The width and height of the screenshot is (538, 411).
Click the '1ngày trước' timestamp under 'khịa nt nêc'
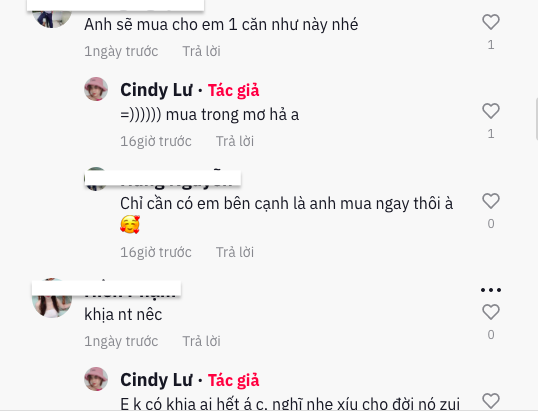tap(121, 341)
